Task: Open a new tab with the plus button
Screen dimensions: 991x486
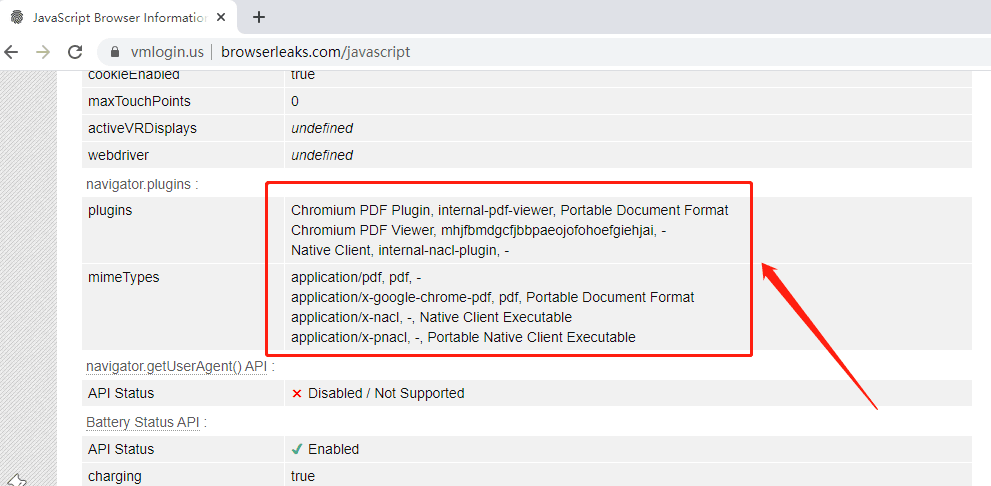Action: click(259, 17)
